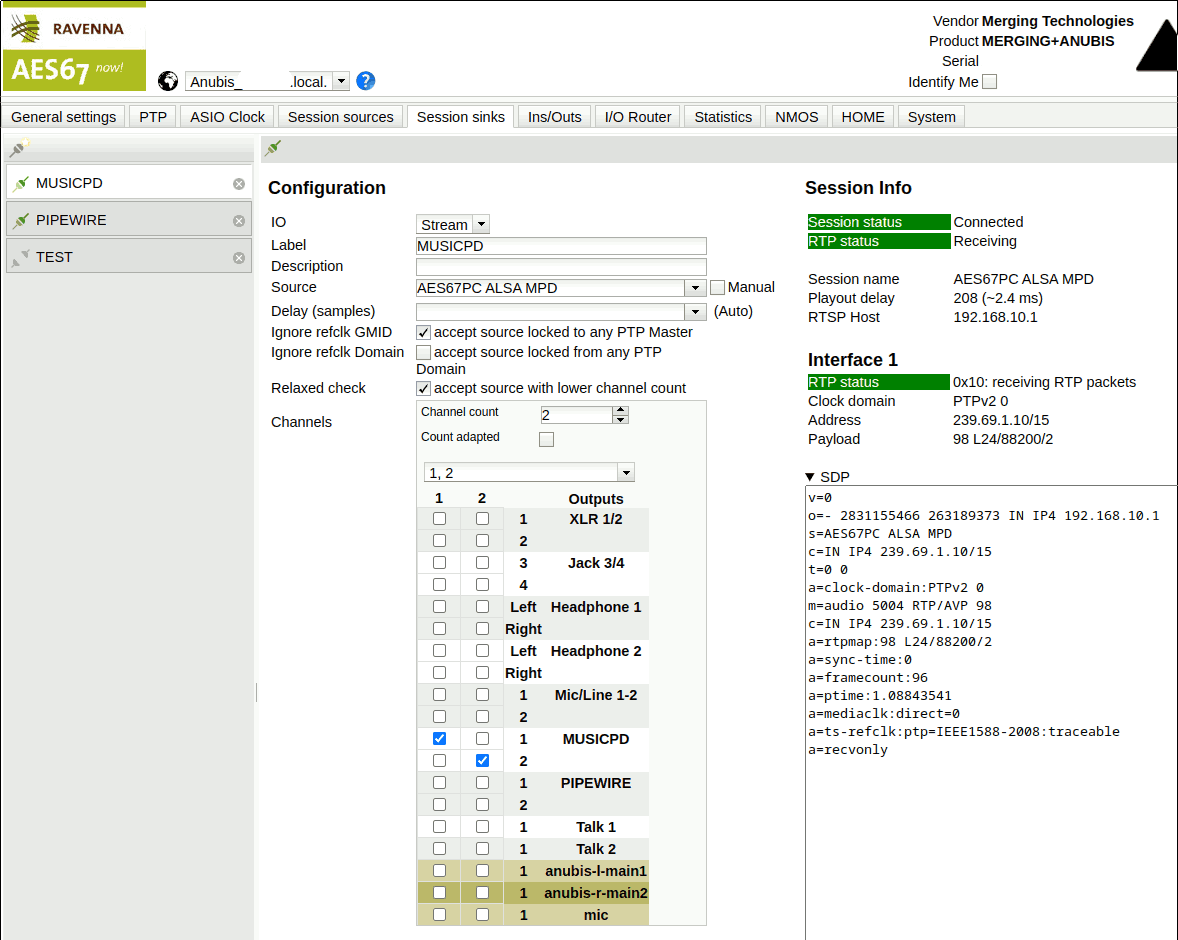Select the Session sinks tab
Screen dimensions: 1178x940
point(461,117)
